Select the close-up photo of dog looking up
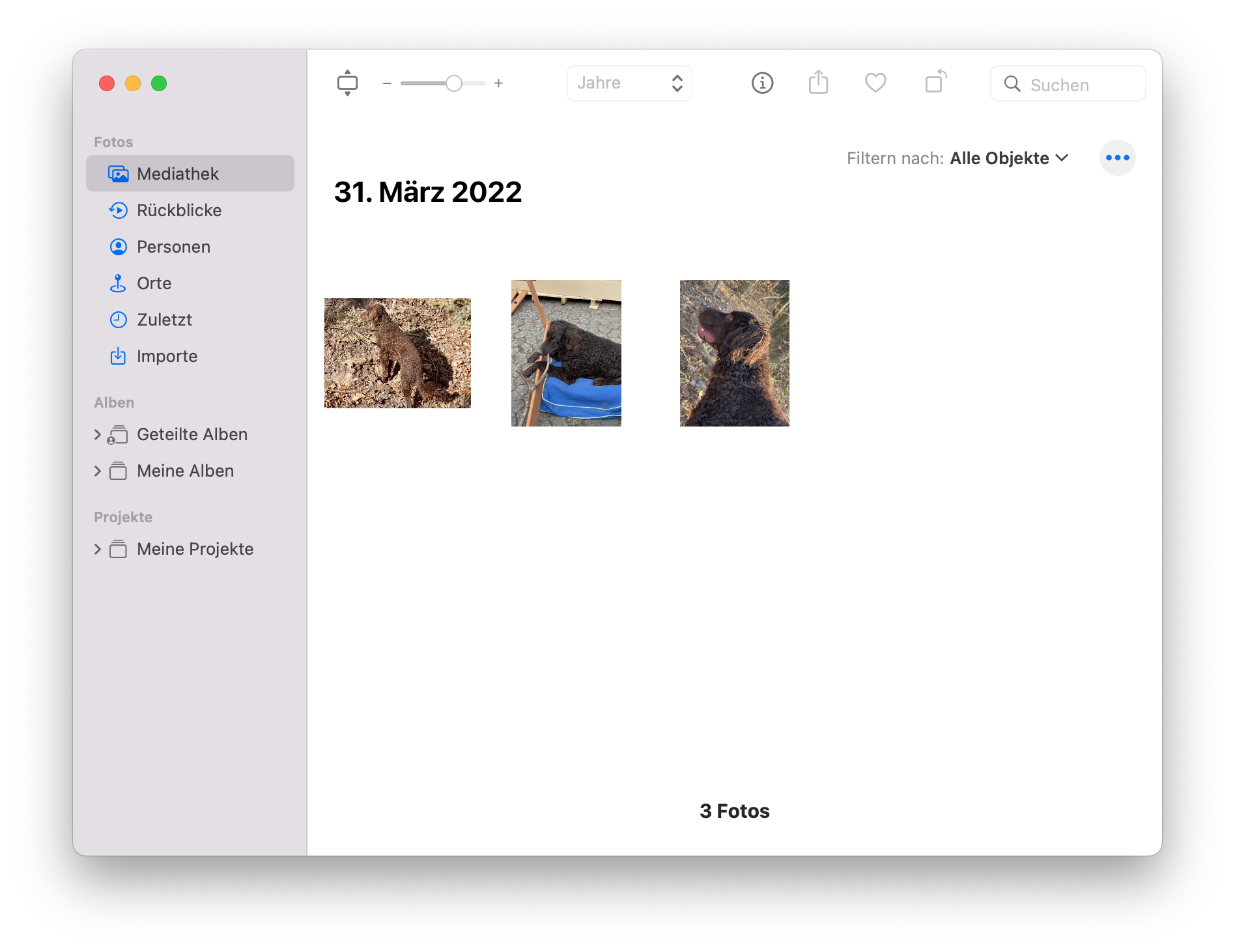1235x952 pixels. [735, 353]
